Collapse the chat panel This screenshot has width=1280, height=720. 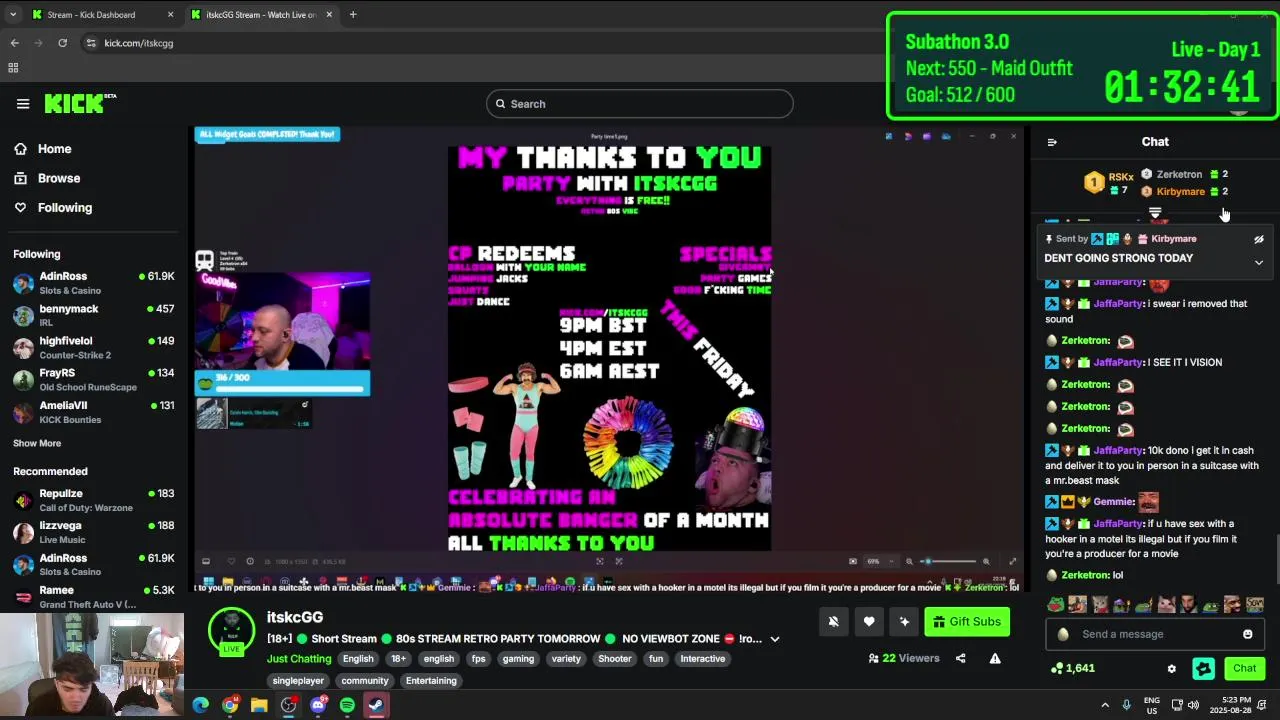tap(1052, 142)
